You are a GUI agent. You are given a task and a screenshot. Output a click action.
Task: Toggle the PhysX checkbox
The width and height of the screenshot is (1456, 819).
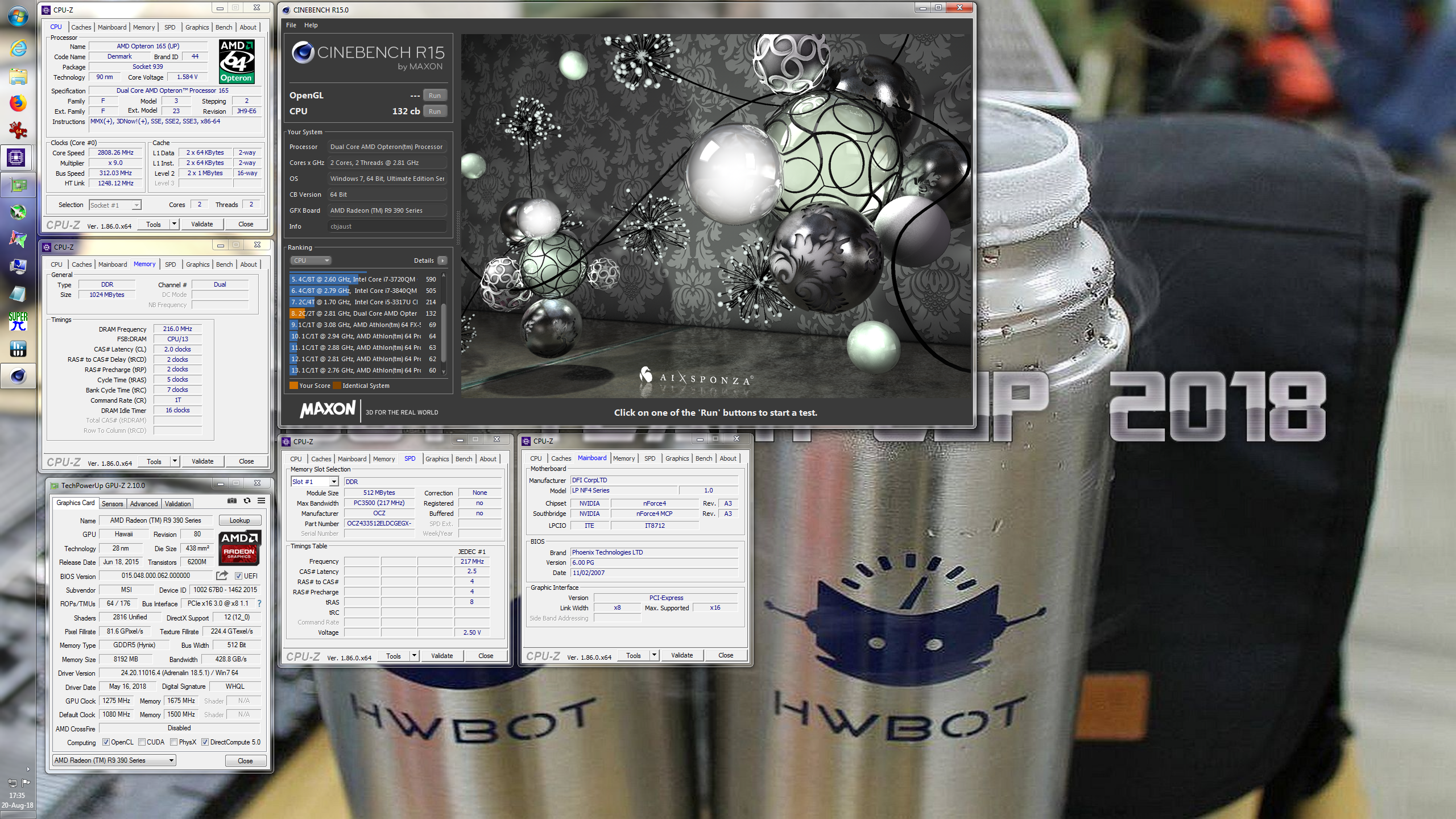pyautogui.click(x=173, y=742)
